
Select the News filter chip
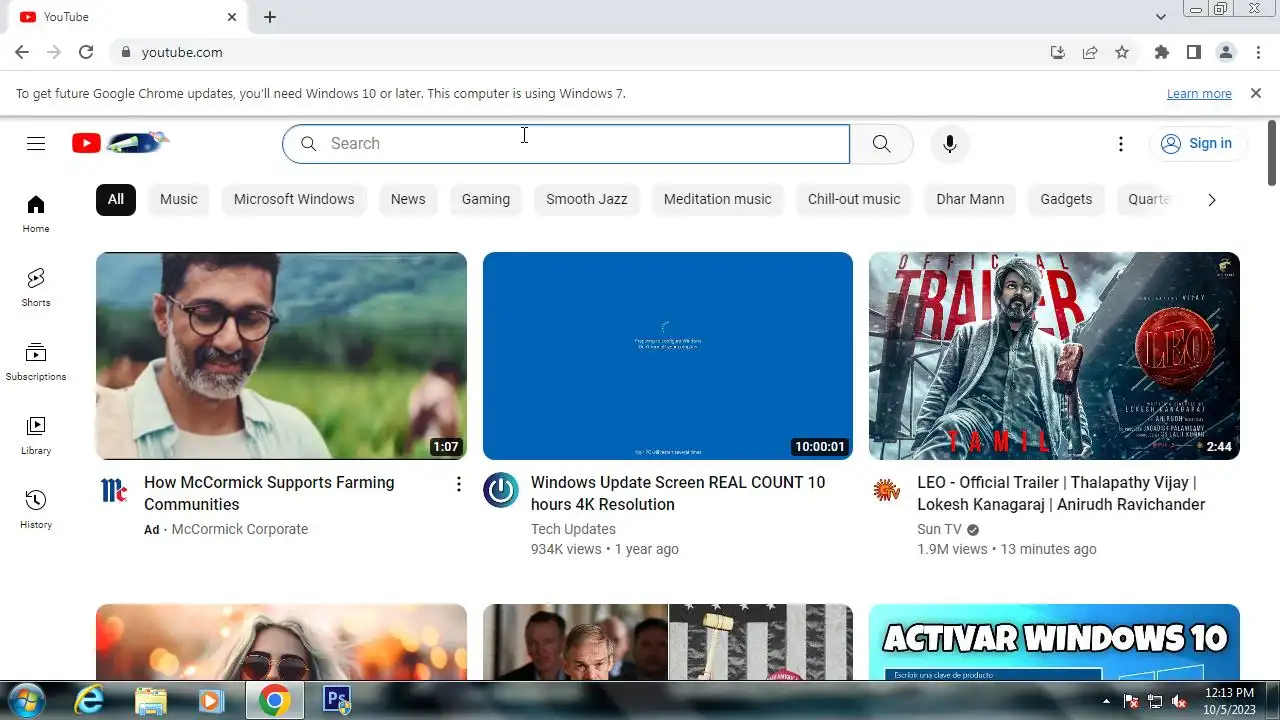coord(408,199)
